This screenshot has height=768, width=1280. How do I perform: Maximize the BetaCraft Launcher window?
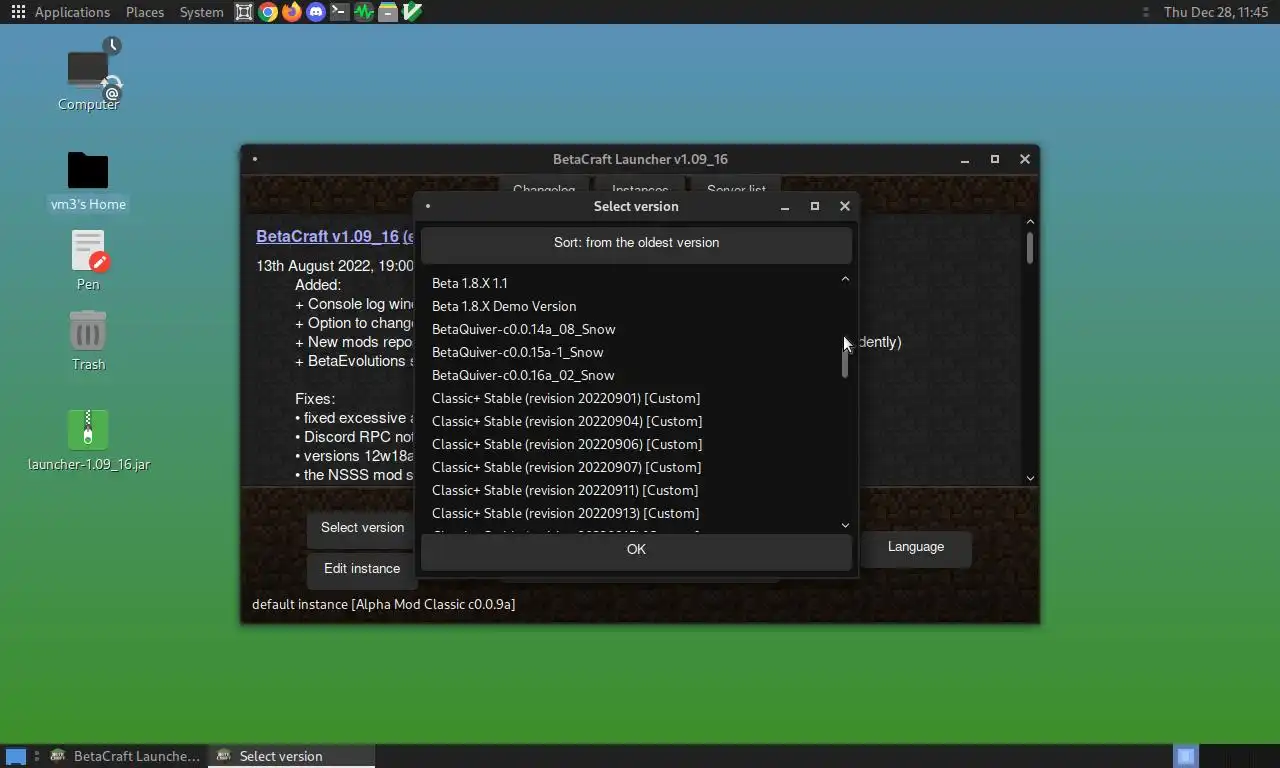tap(995, 159)
